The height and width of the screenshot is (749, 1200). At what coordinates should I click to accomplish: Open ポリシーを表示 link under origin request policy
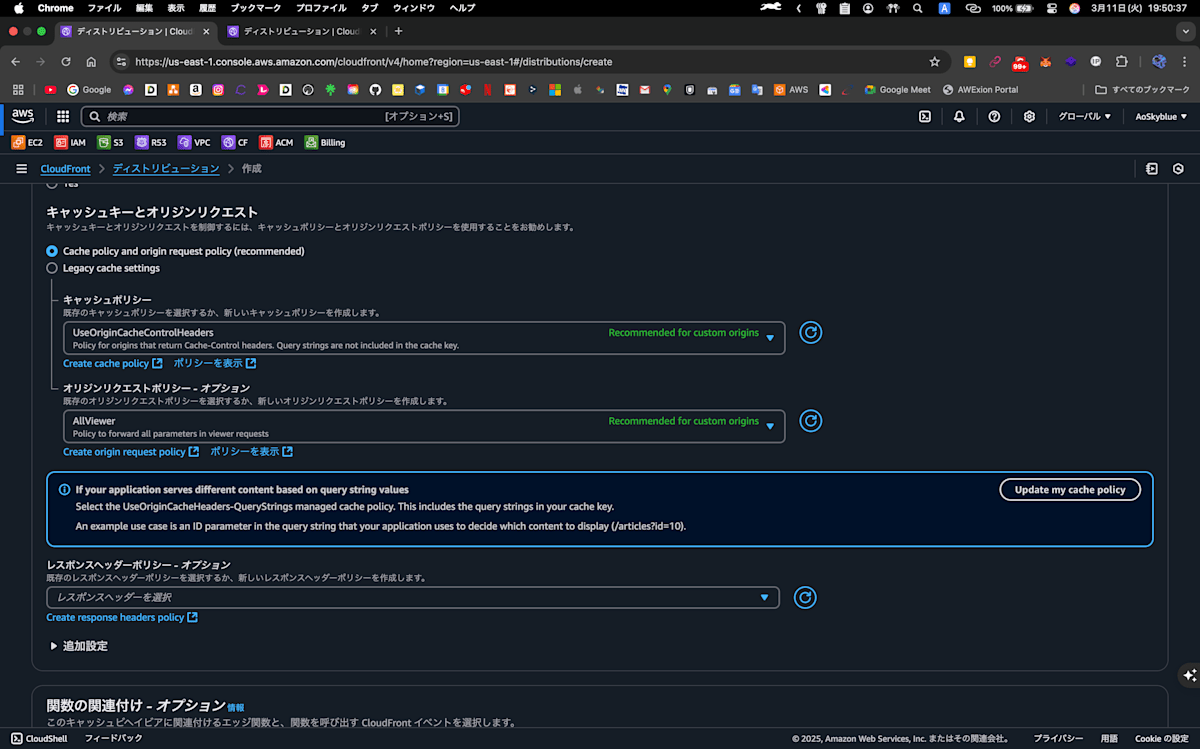pos(251,452)
